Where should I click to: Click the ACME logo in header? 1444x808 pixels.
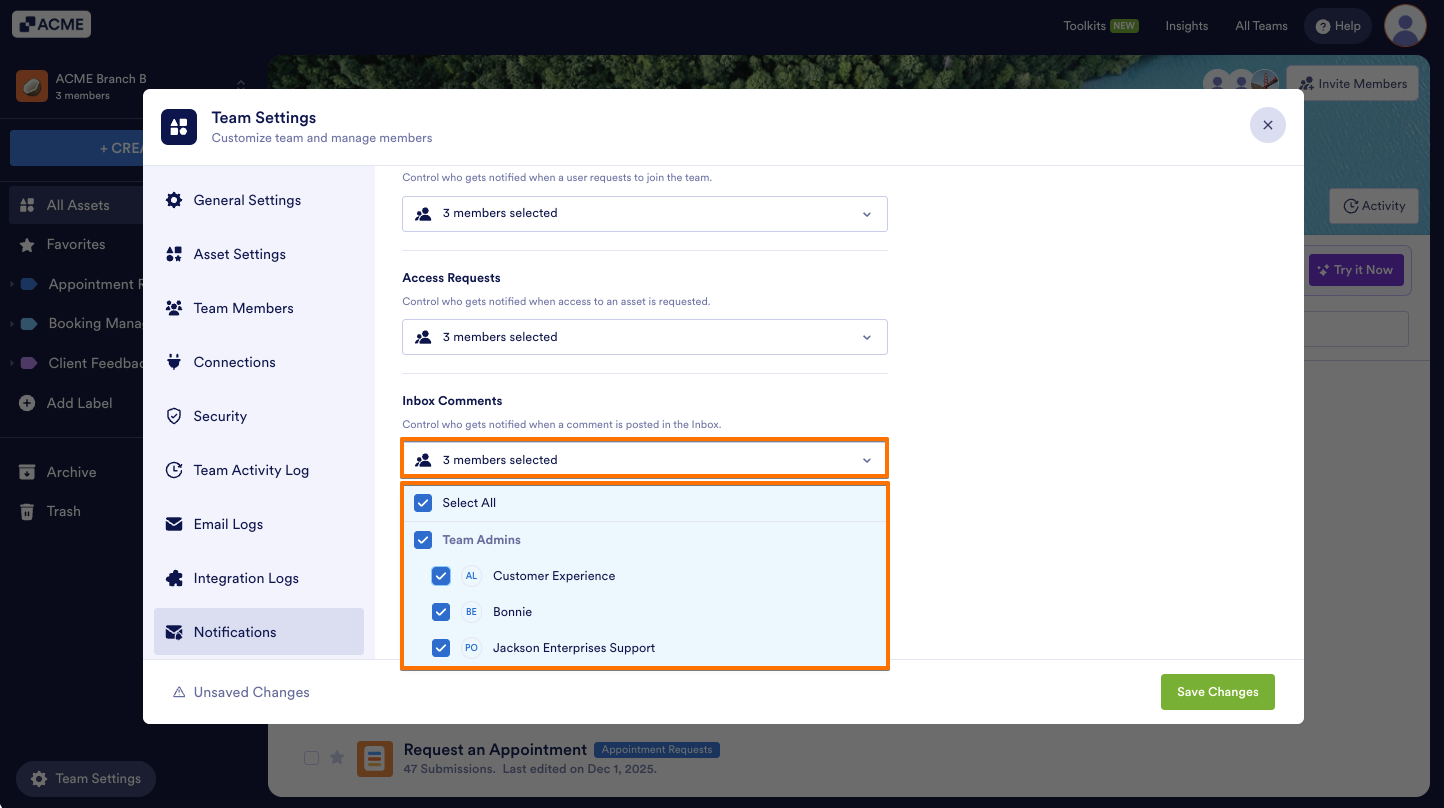[x=52, y=25]
